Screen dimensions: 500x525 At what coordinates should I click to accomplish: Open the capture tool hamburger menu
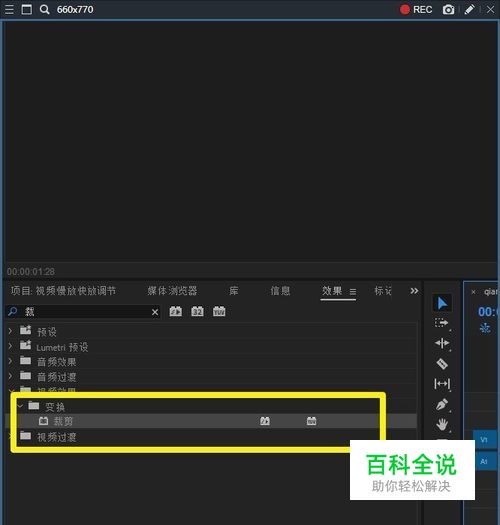coord(9,9)
